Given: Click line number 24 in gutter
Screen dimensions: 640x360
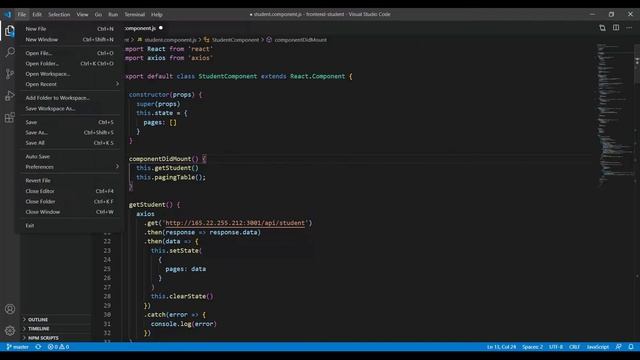Looking at the screenshot, I should (x=107, y=260).
